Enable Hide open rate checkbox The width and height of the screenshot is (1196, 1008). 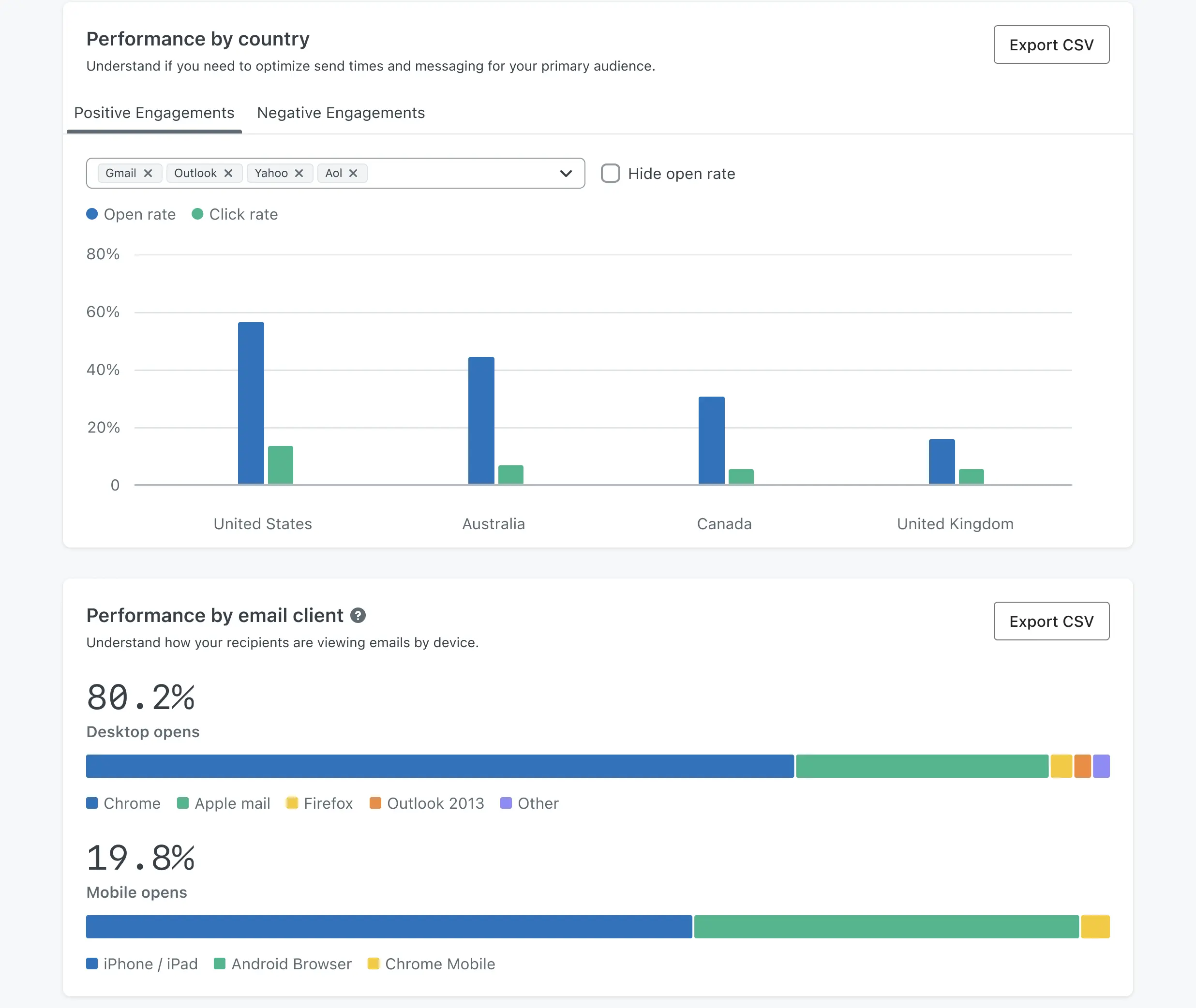(x=610, y=173)
